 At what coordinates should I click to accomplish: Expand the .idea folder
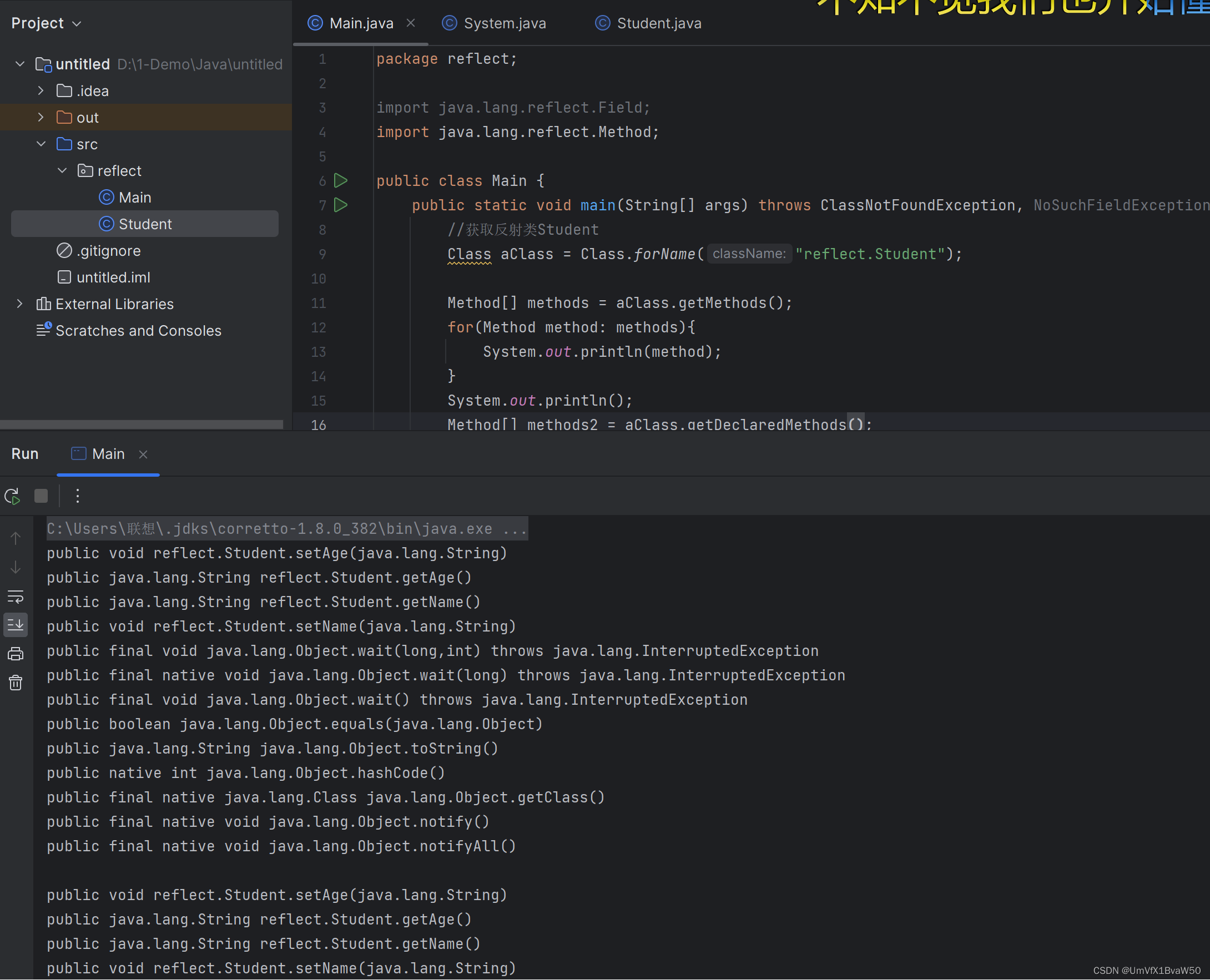(41, 90)
